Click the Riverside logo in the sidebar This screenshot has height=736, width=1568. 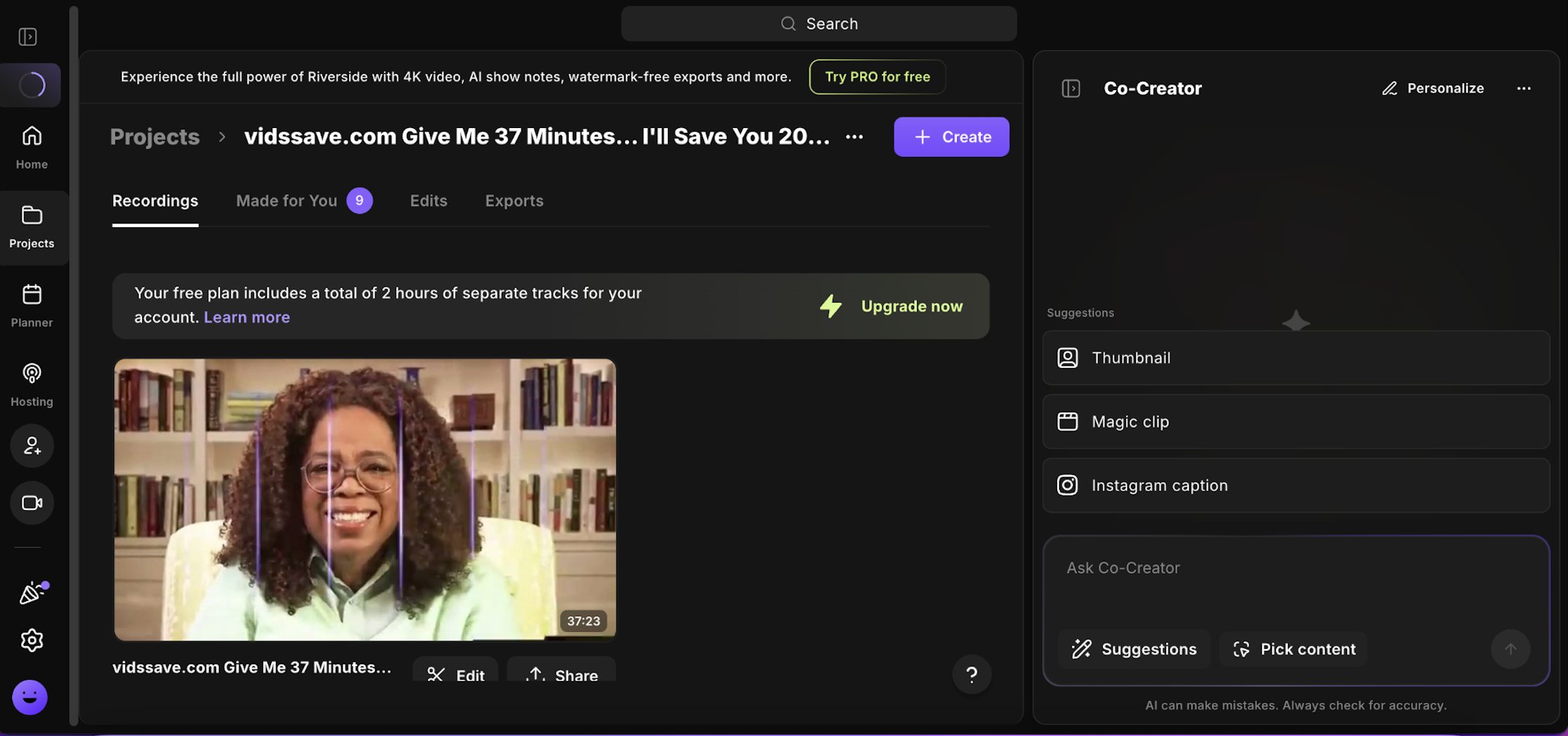point(31,85)
